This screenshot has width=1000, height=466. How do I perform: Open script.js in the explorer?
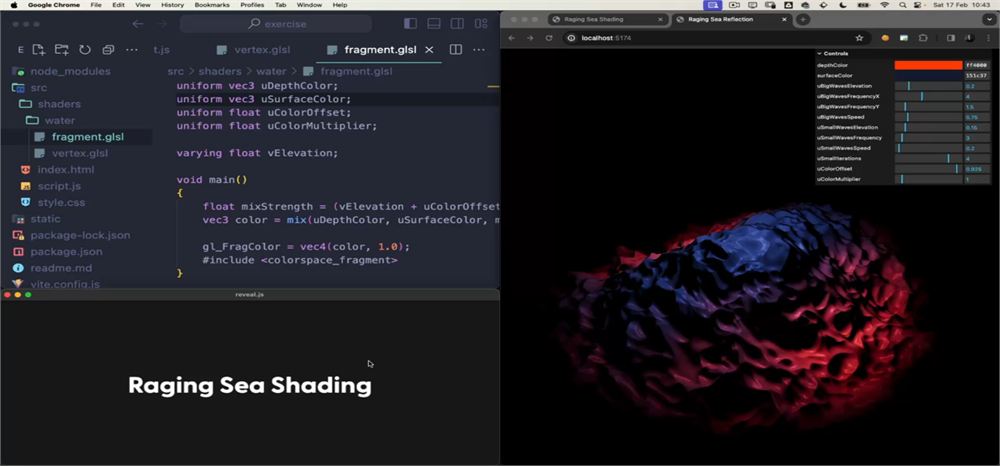coord(59,186)
